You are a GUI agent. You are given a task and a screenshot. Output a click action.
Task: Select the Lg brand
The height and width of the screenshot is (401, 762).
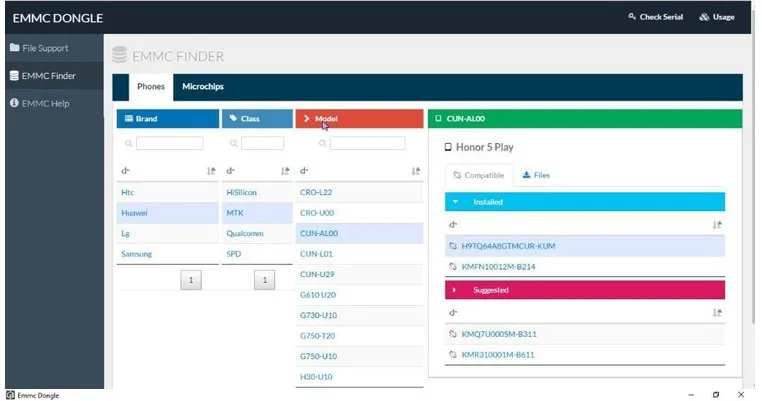coord(168,233)
